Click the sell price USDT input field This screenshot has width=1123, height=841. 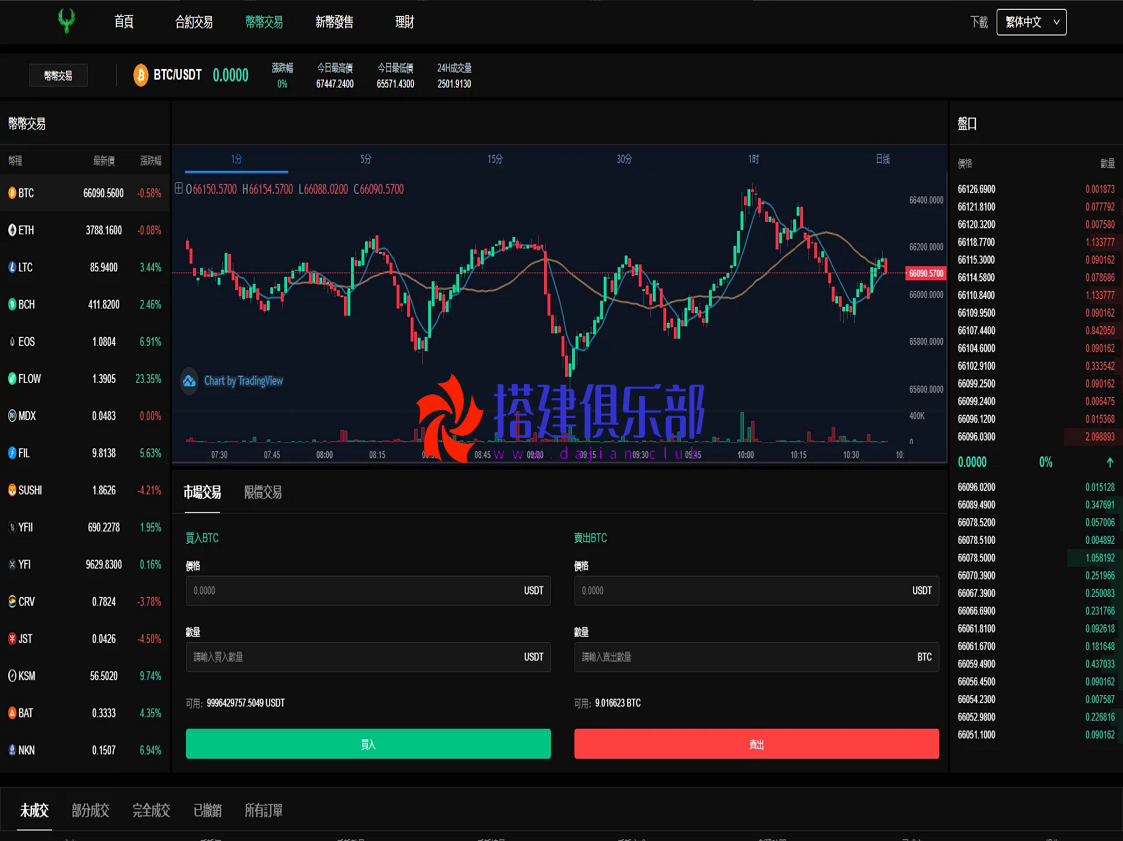[756, 591]
